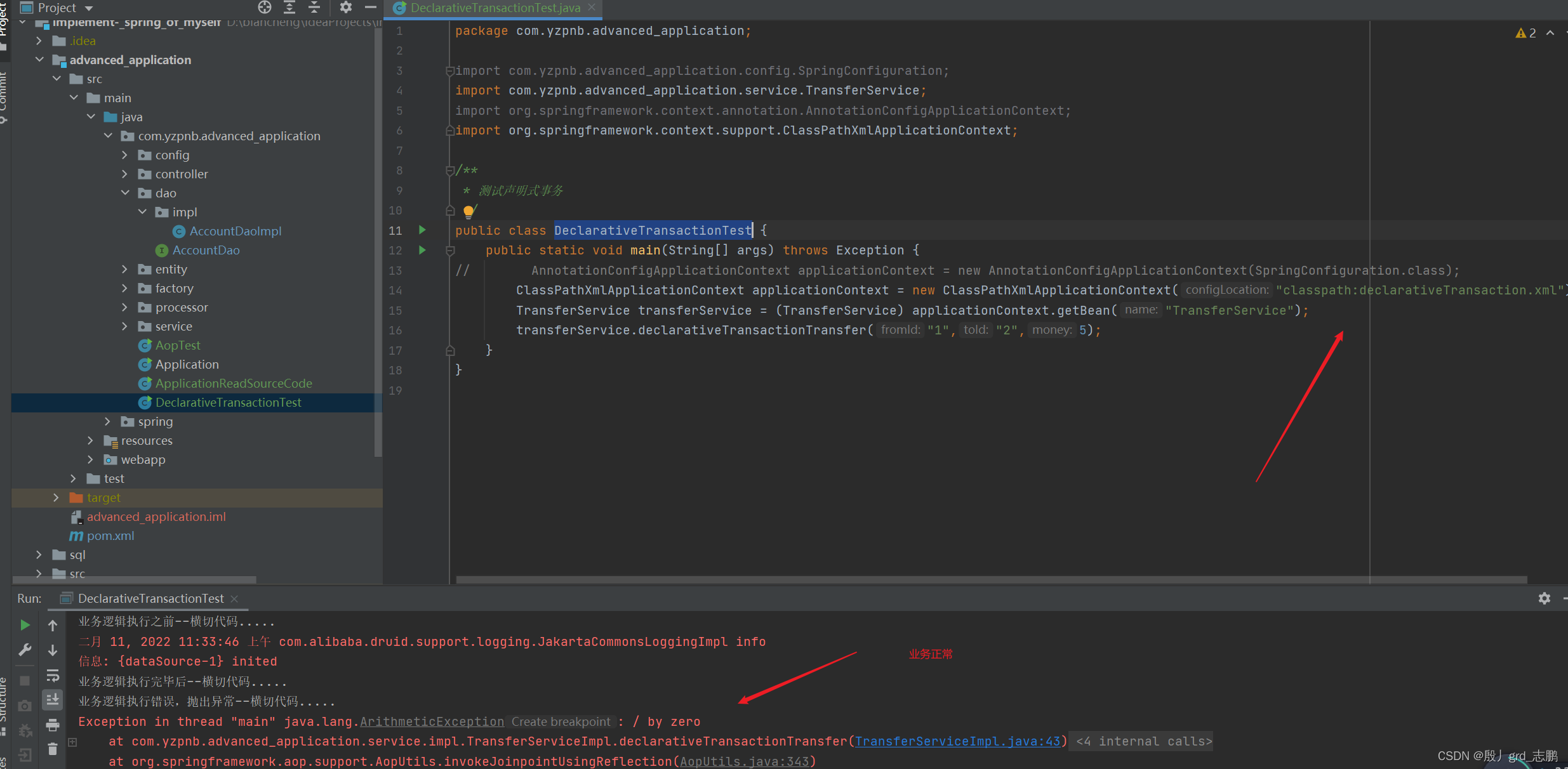The height and width of the screenshot is (769, 1568).
Task: Click the intention lightbulb icon in editor
Action: coord(468,211)
